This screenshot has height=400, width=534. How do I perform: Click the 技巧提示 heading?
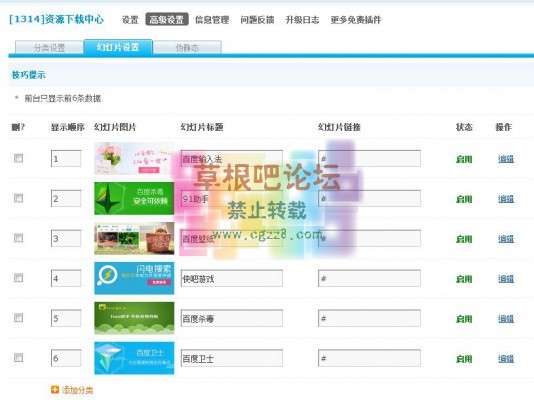pyautogui.click(x=29, y=75)
